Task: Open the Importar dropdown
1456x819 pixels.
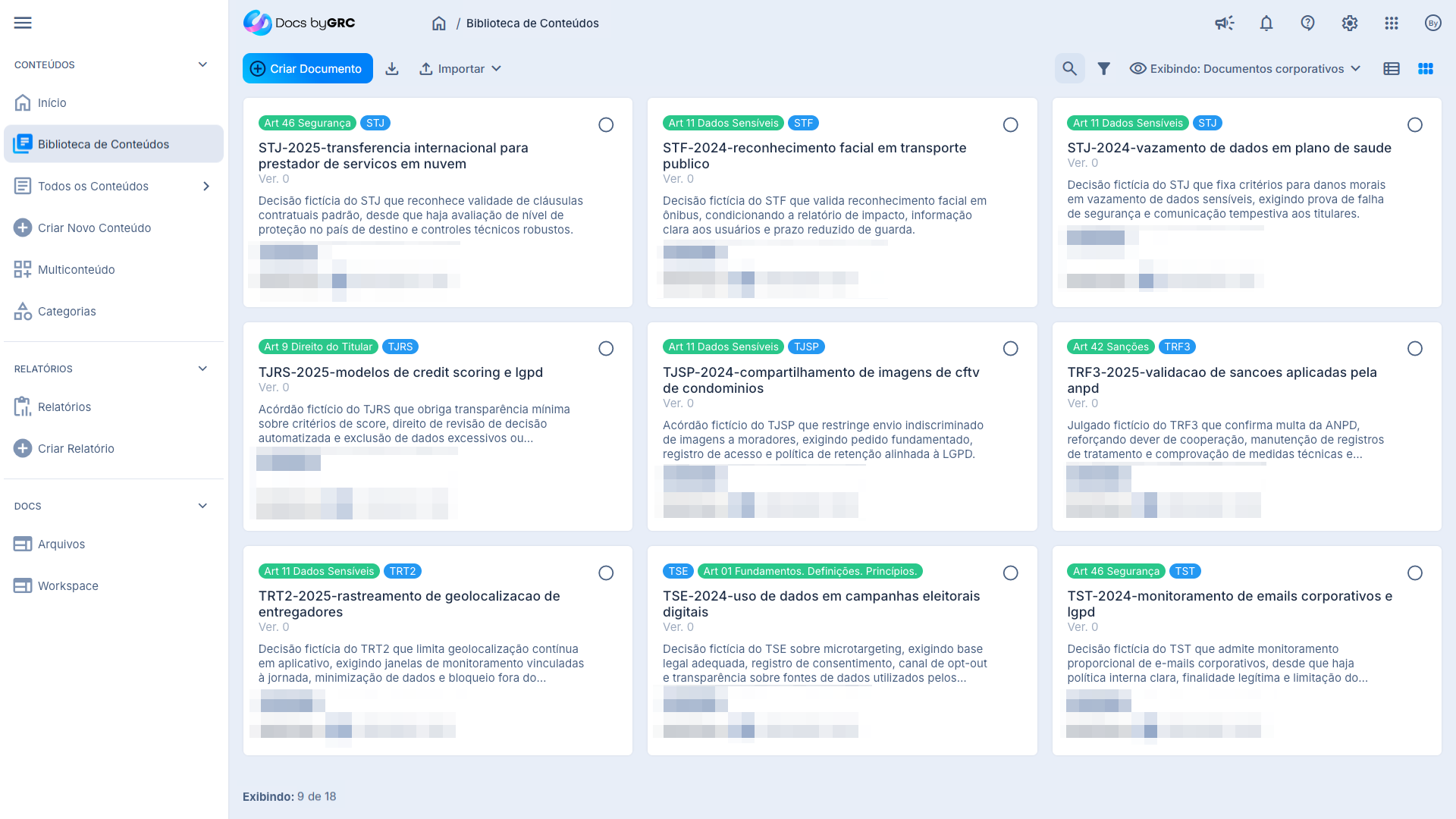Action: pos(460,68)
